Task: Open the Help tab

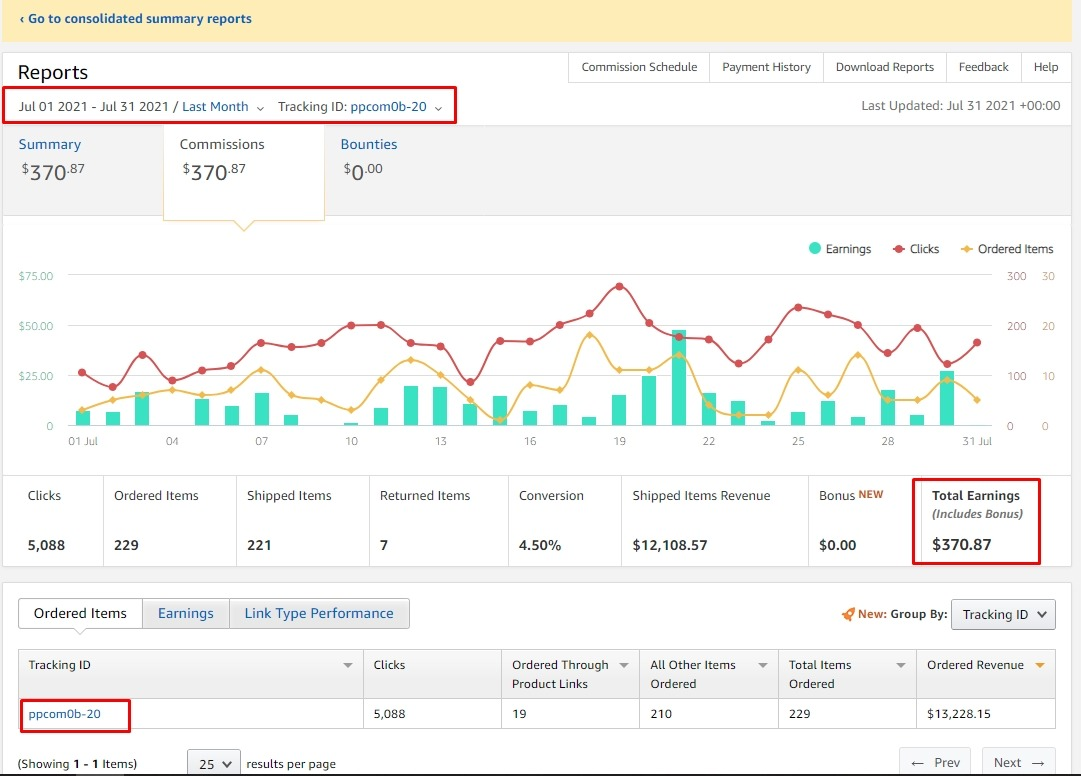Action: (x=1045, y=67)
